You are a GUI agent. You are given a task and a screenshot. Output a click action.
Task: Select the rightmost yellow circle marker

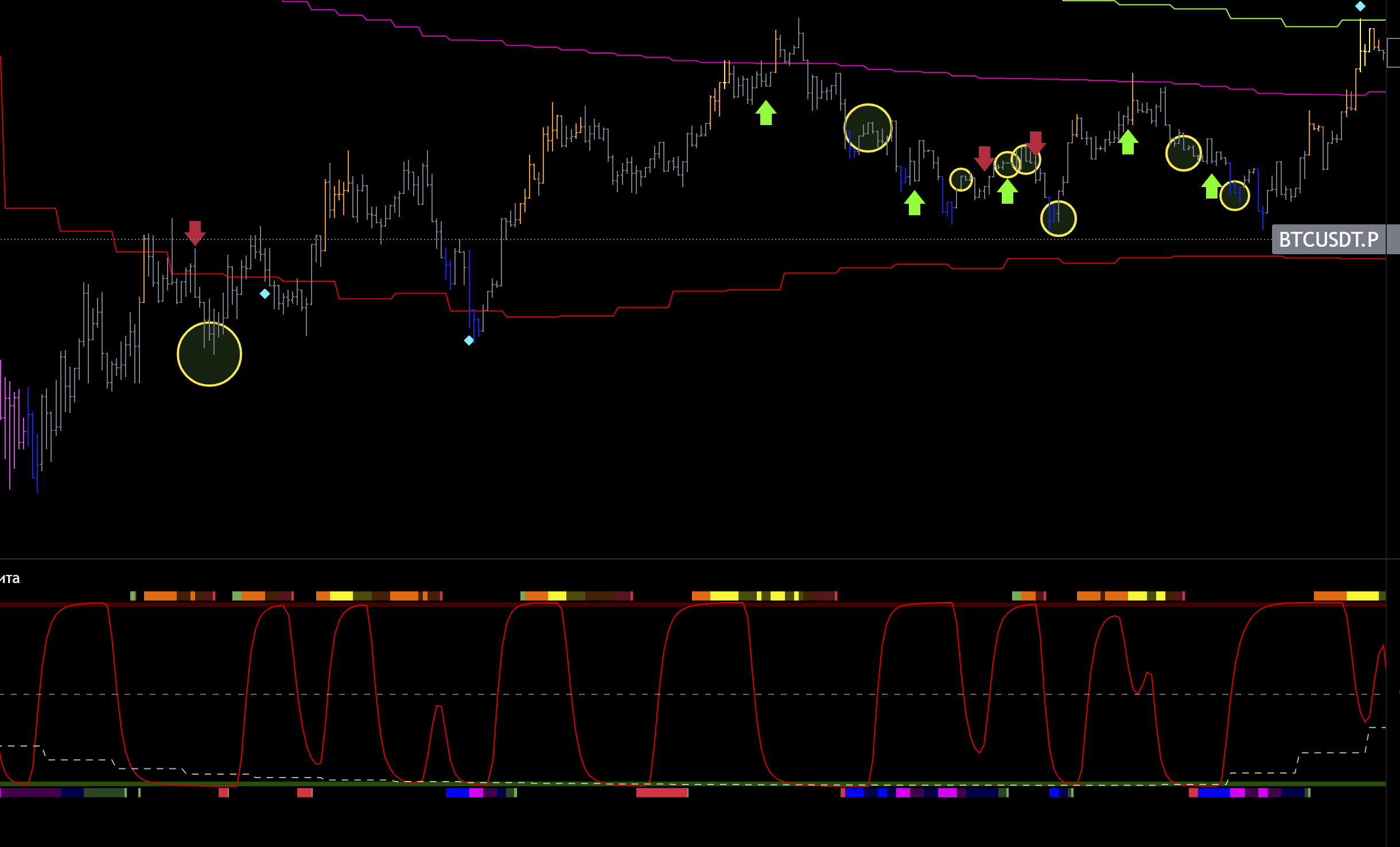click(1235, 196)
